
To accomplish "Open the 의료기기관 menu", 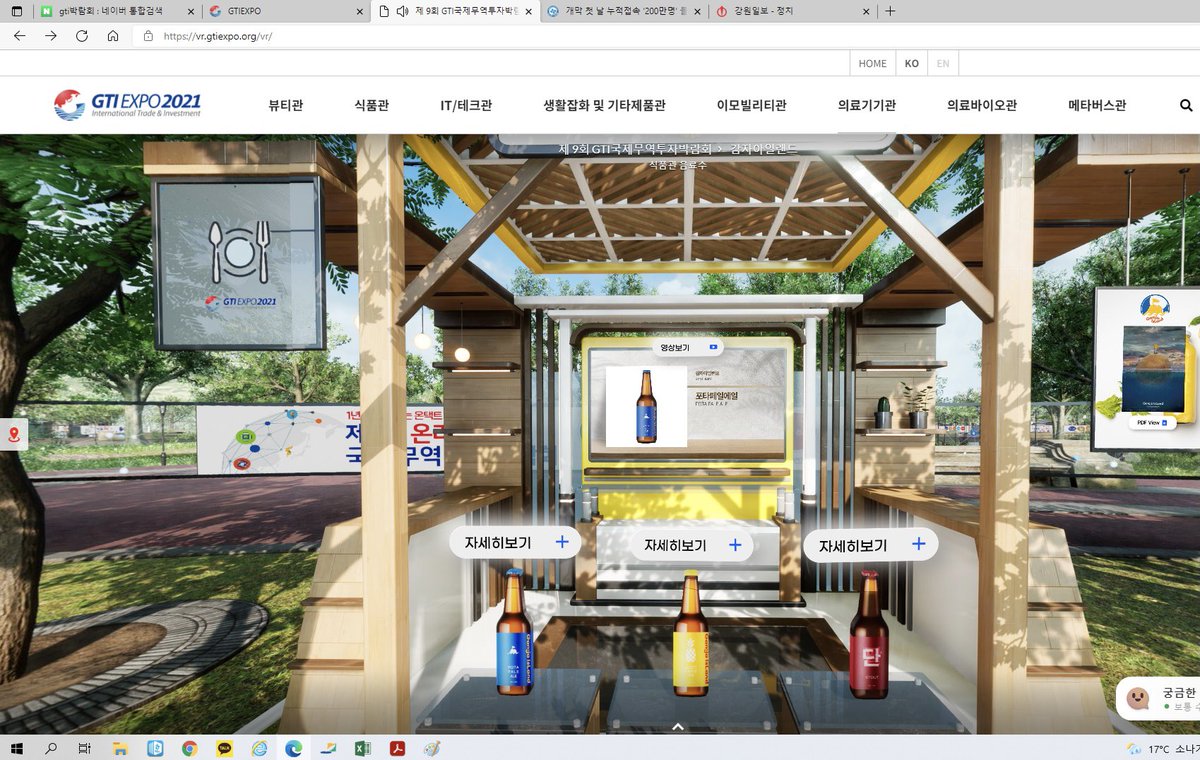I will (867, 105).
